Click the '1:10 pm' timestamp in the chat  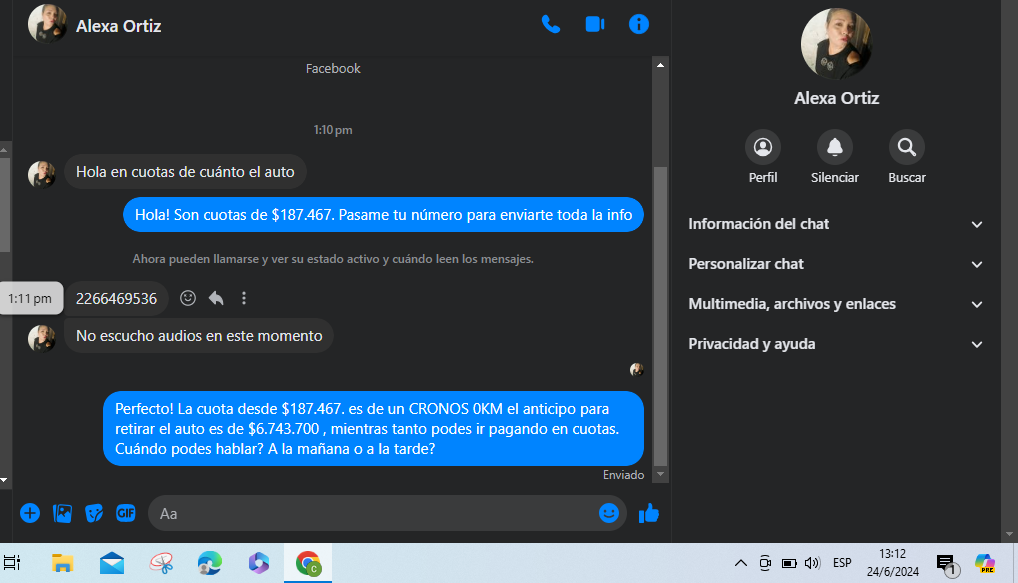click(333, 130)
